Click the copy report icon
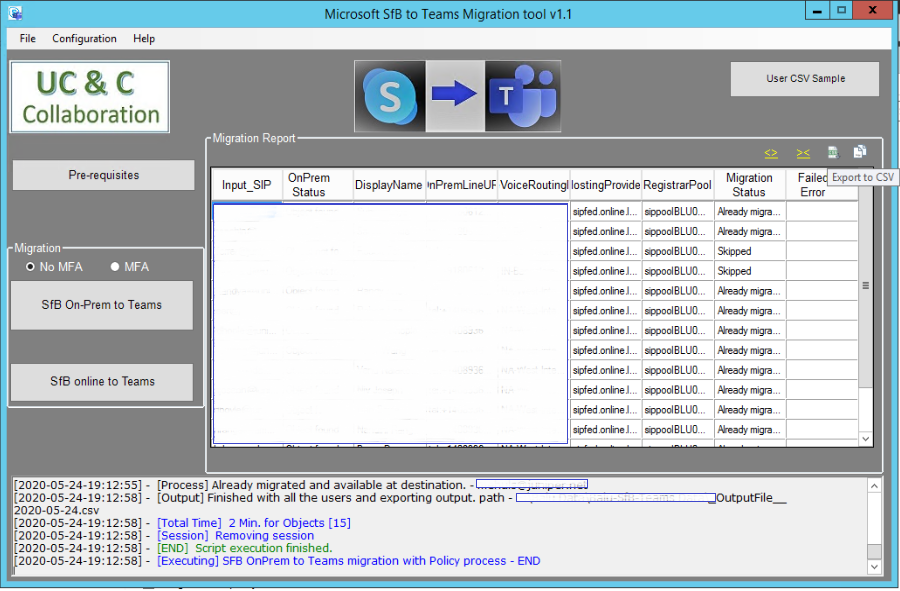The height and width of the screenshot is (591, 900). click(x=860, y=151)
